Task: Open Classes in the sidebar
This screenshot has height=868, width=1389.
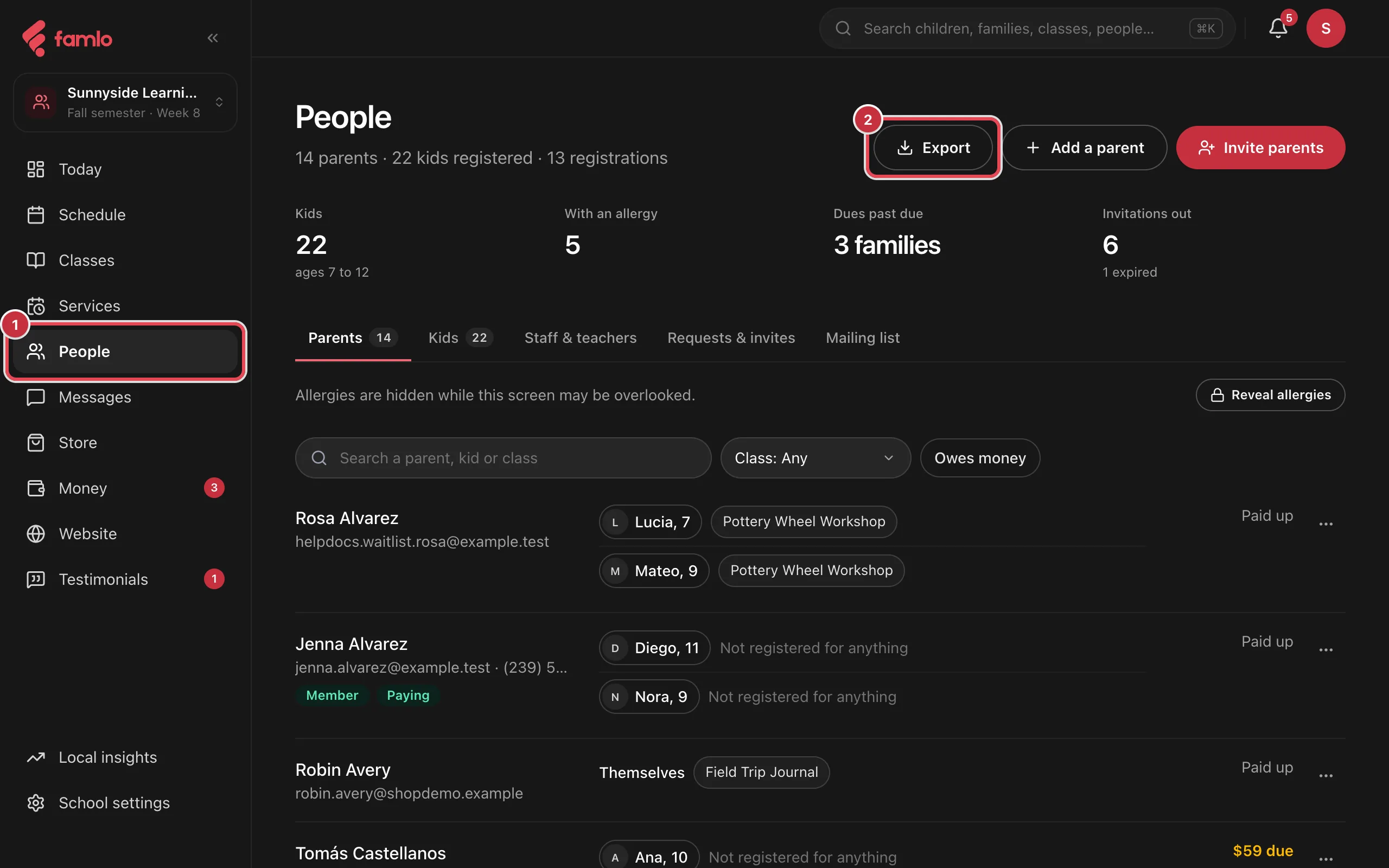Action: [x=125, y=260]
